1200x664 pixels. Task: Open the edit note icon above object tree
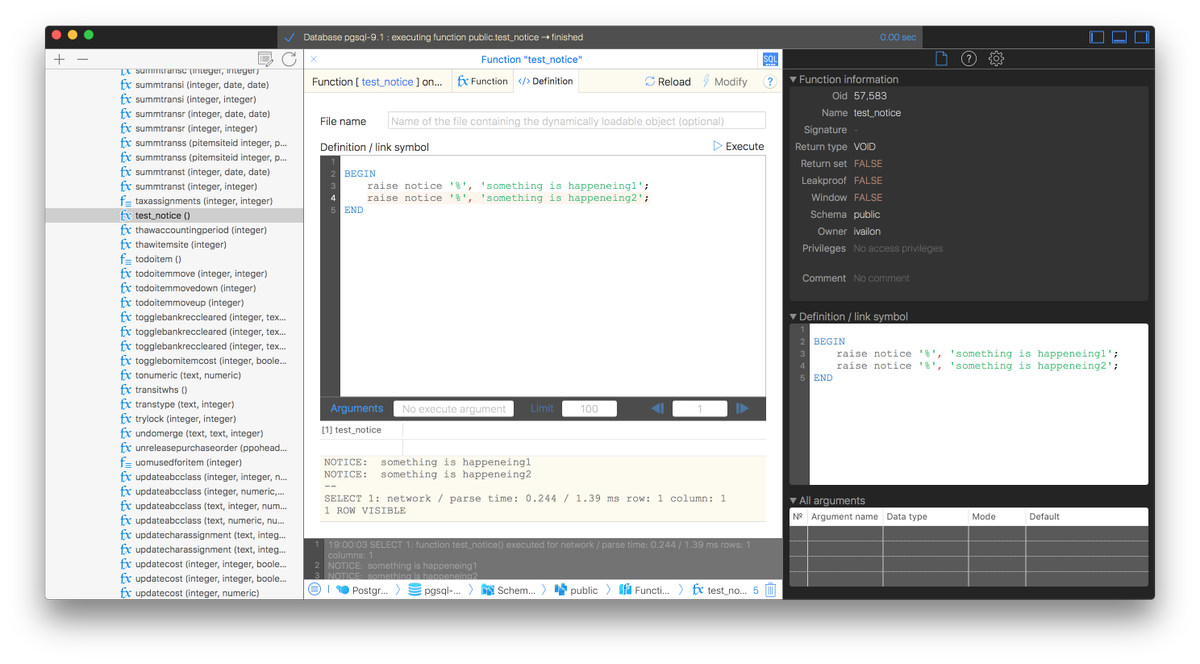265,59
